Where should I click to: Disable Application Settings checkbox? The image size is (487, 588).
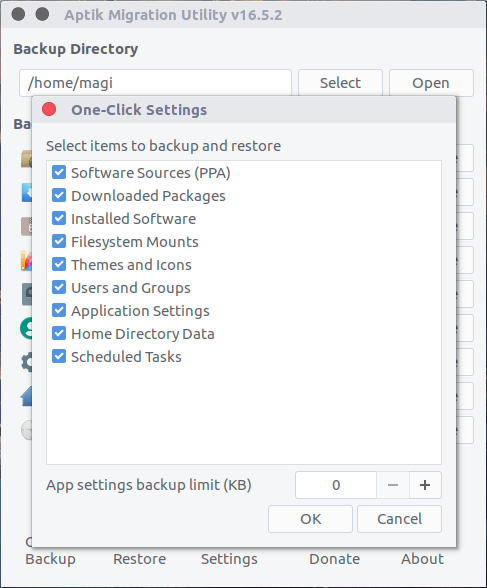(59, 310)
